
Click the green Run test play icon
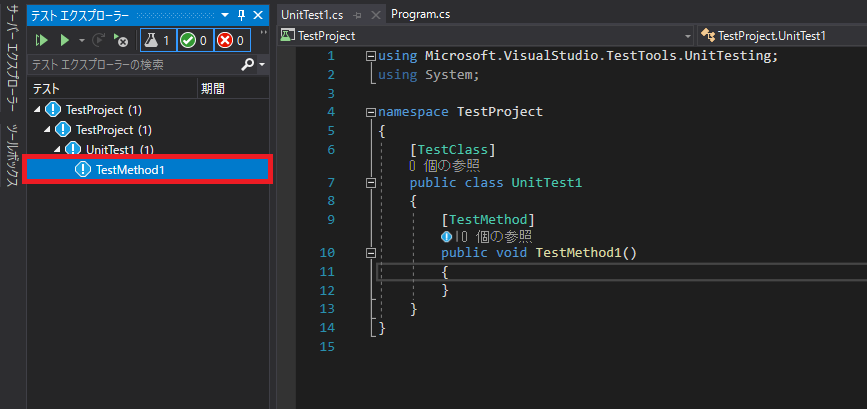(x=64, y=40)
